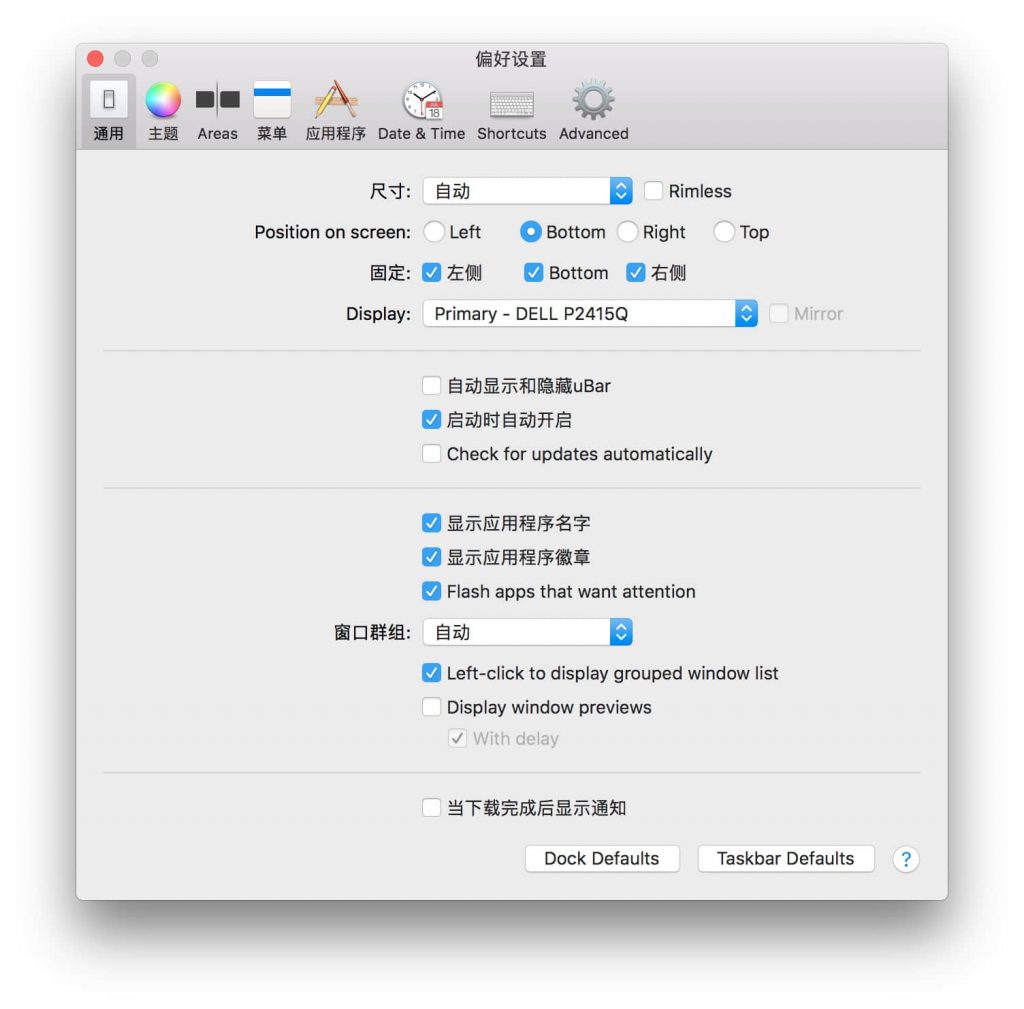This screenshot has height=1009, width=1024.
Task: Expand the 尺寸 size dropdown
Action: click(527, 191)
